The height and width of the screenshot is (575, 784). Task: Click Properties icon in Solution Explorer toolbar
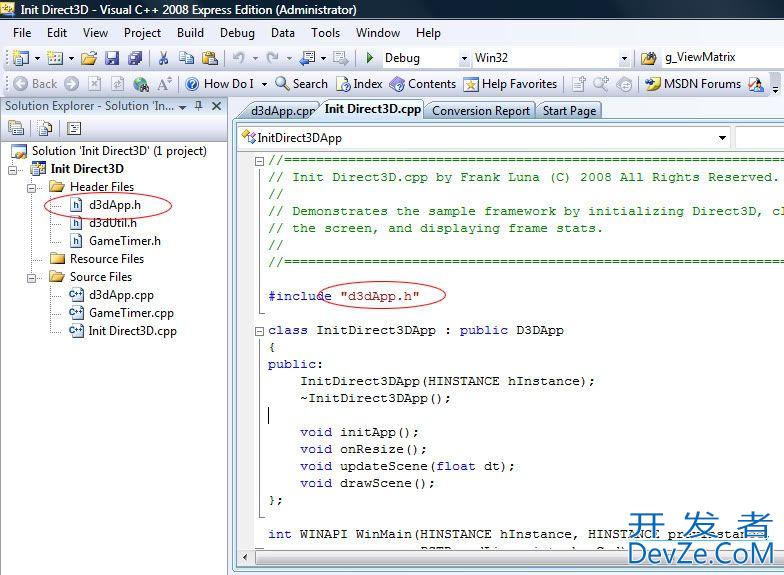(17, 129)
